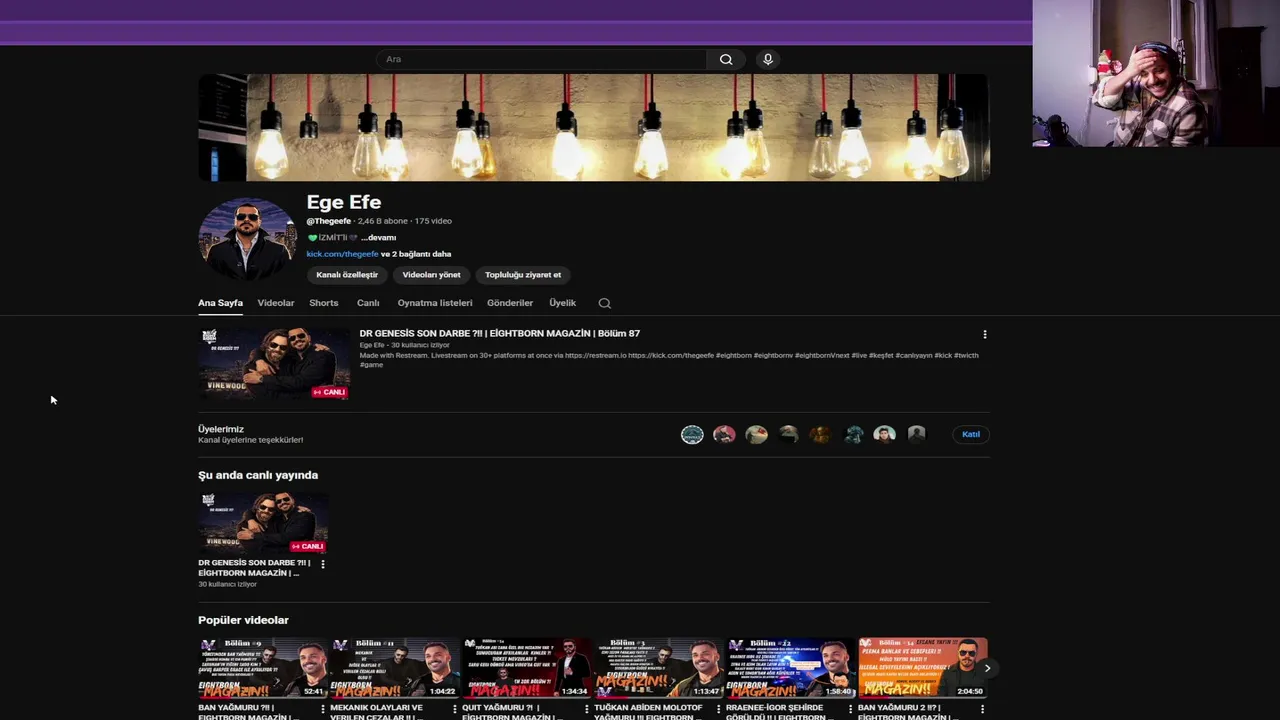This screenshot has height=720, width=1280.
Task: Open the RRAENEE-İGOR ŞEHİRDE GÖRÜLDÜ thumbnail
Action: (x=791, y=668)
